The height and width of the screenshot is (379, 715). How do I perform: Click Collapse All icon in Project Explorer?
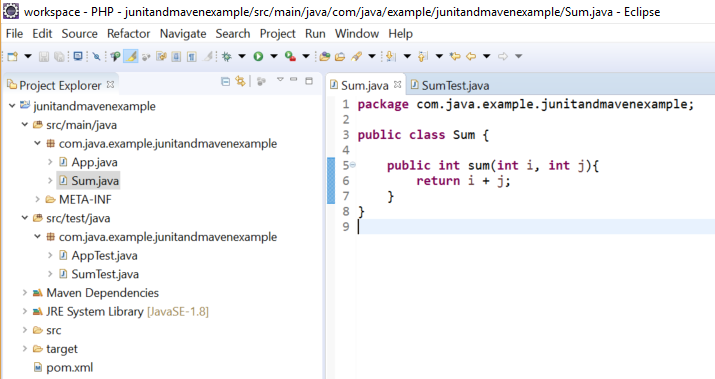[x=225, y=82]
